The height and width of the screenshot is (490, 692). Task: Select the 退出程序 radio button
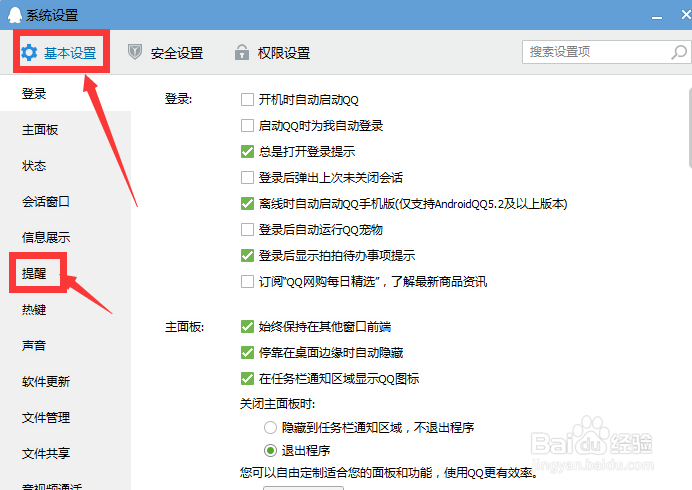click(x=270, y=450)
